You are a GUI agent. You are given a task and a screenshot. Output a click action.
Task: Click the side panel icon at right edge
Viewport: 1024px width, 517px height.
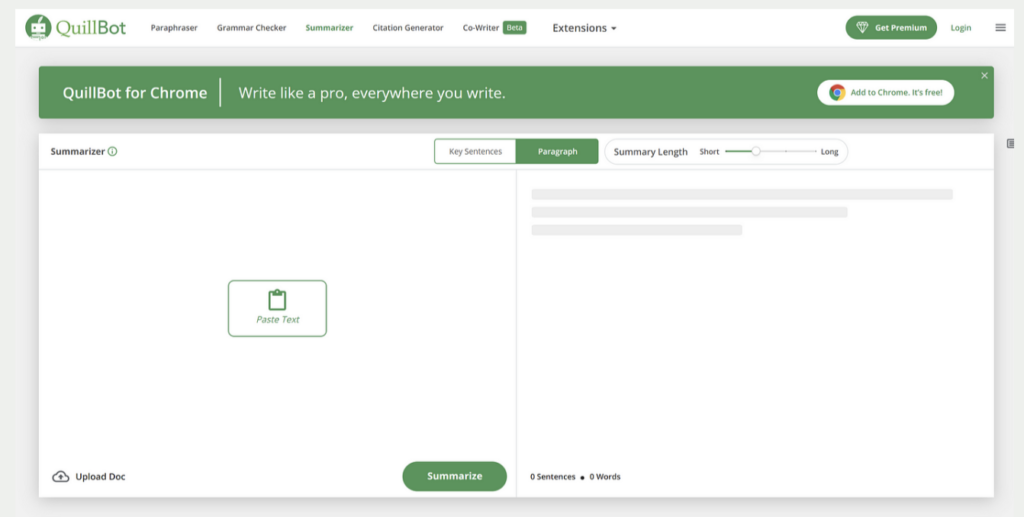point(1011,143)
